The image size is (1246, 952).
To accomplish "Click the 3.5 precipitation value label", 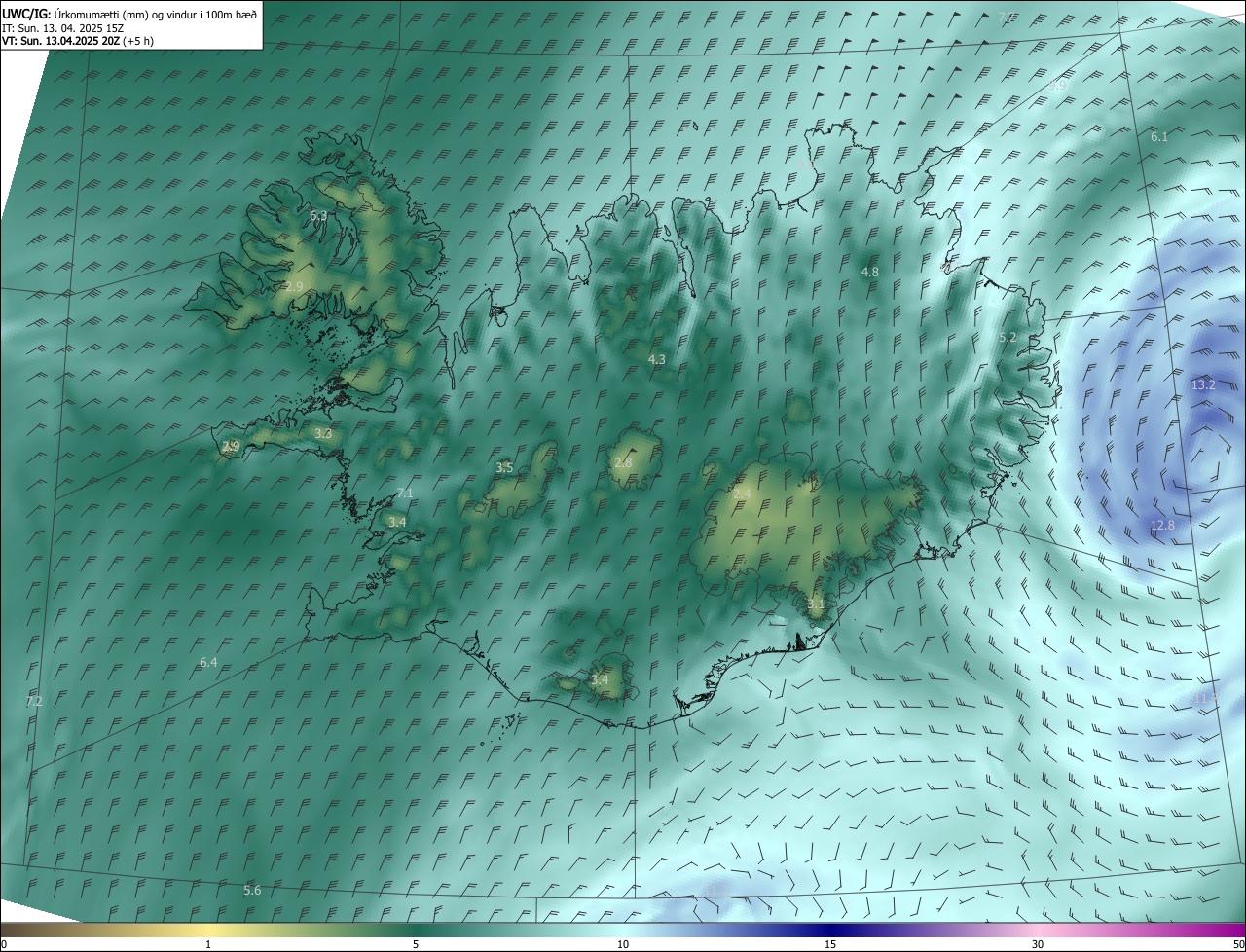I will click(504, 468).
